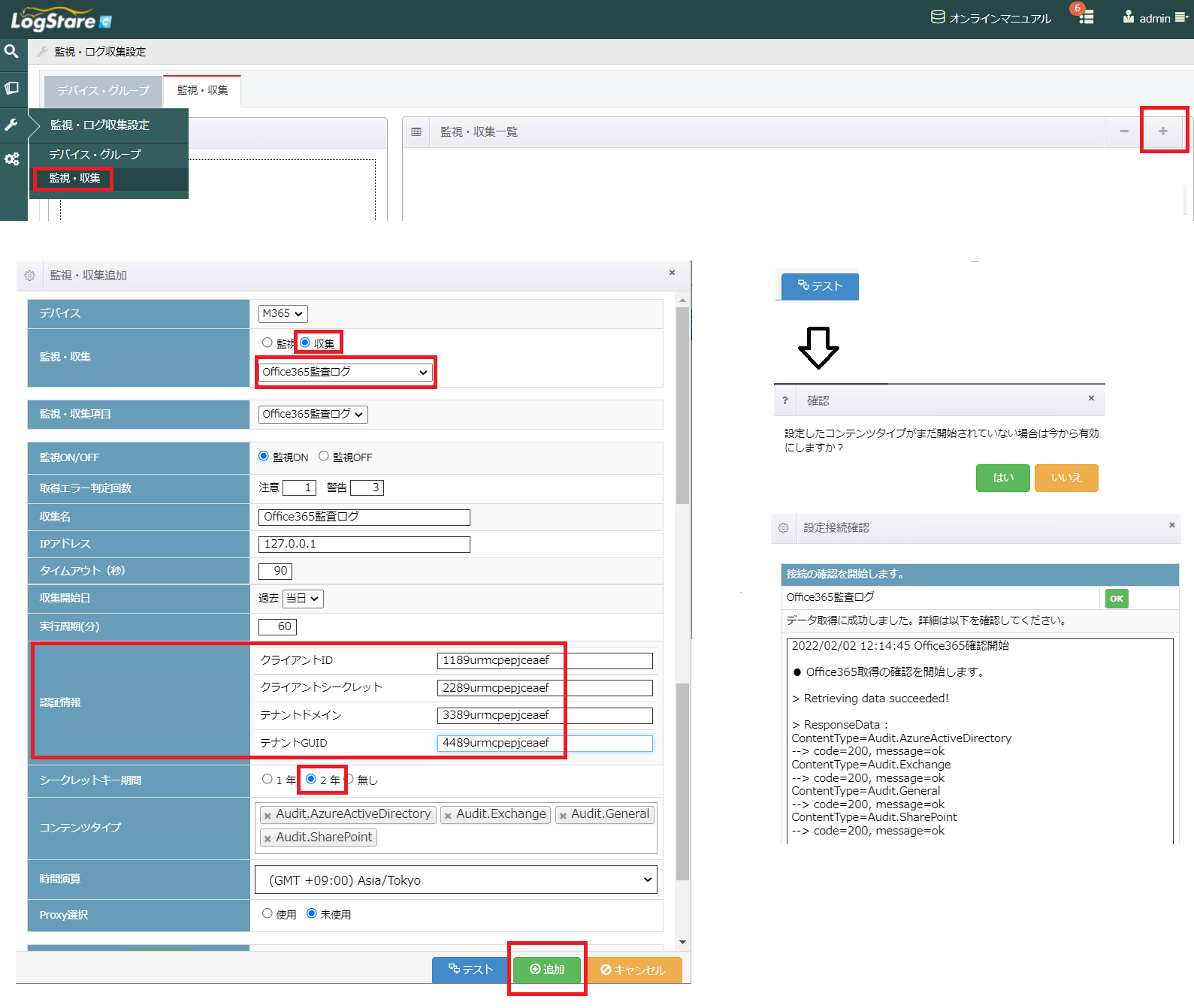Click the green 追加 button

tap(547, 970)
